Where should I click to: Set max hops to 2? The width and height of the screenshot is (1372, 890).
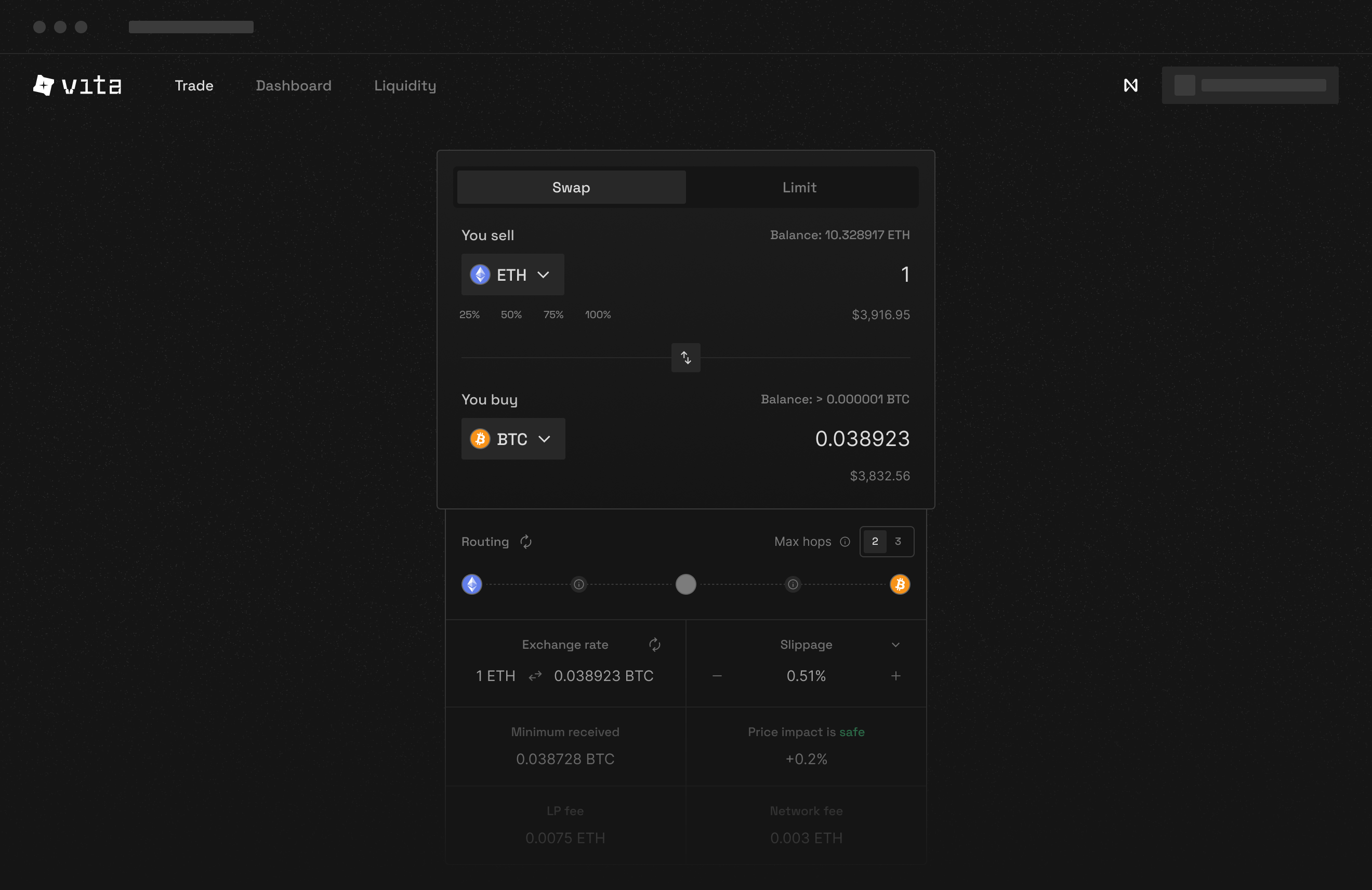point(875,542)
